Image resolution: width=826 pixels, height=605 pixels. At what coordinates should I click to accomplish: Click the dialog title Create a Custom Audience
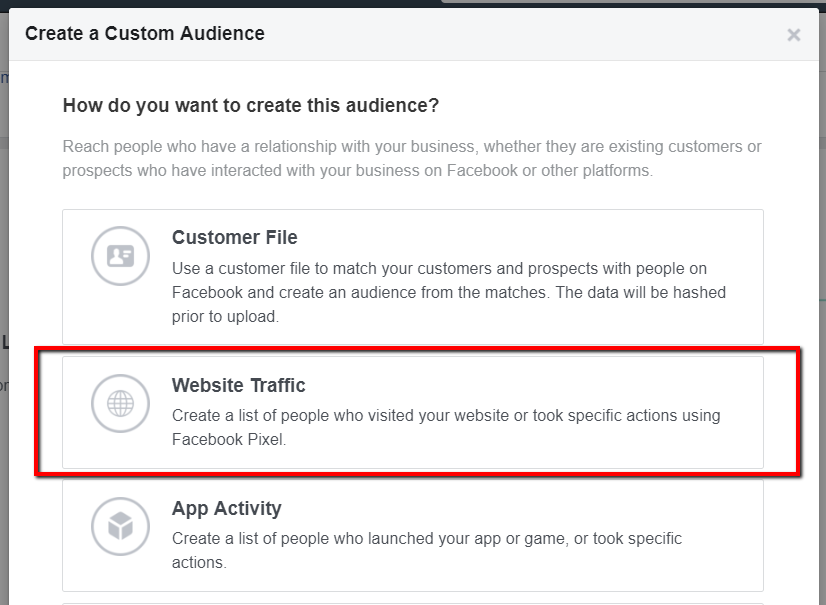[x=144, y=33]
